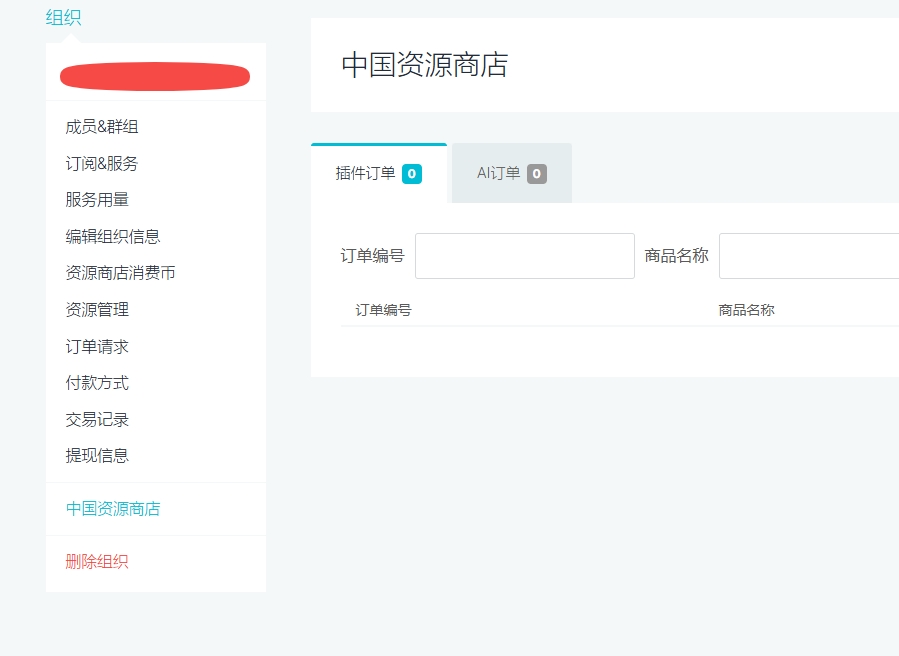Select 中国资源商店 sidebar link
The height and width of the screenshot is (656, 899).
pos(113,509)
